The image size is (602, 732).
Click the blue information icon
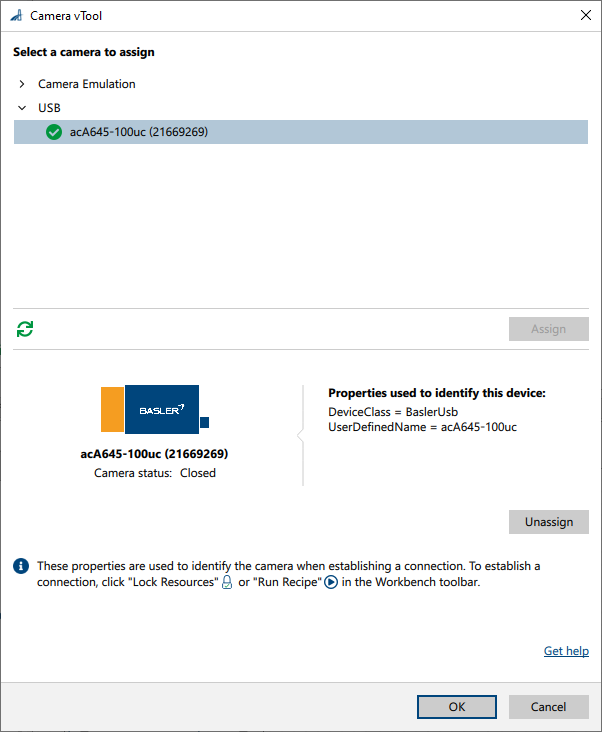pos(21,566)
